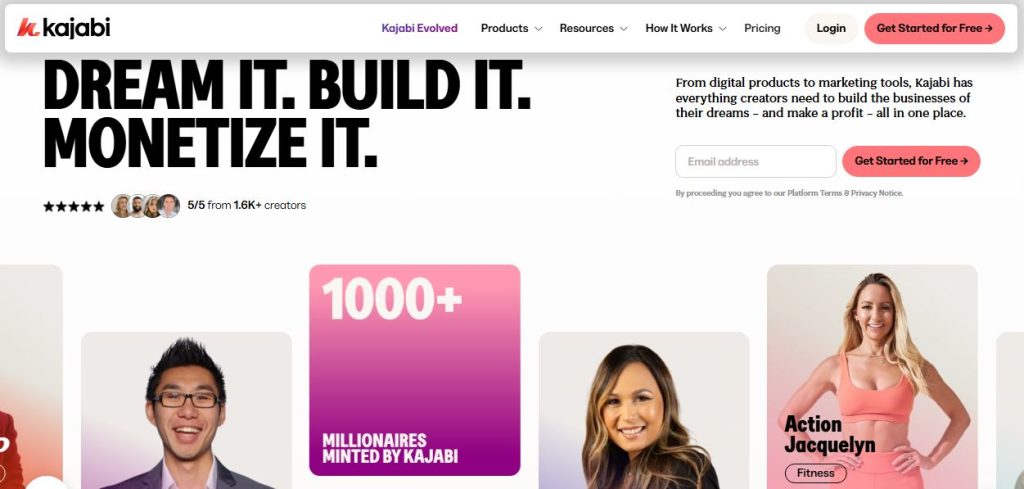This screenshot has height=489, width=1024.
Task: Click the Kajabi logo in the header
Action: pyautogui.click(x=63, y=27)
